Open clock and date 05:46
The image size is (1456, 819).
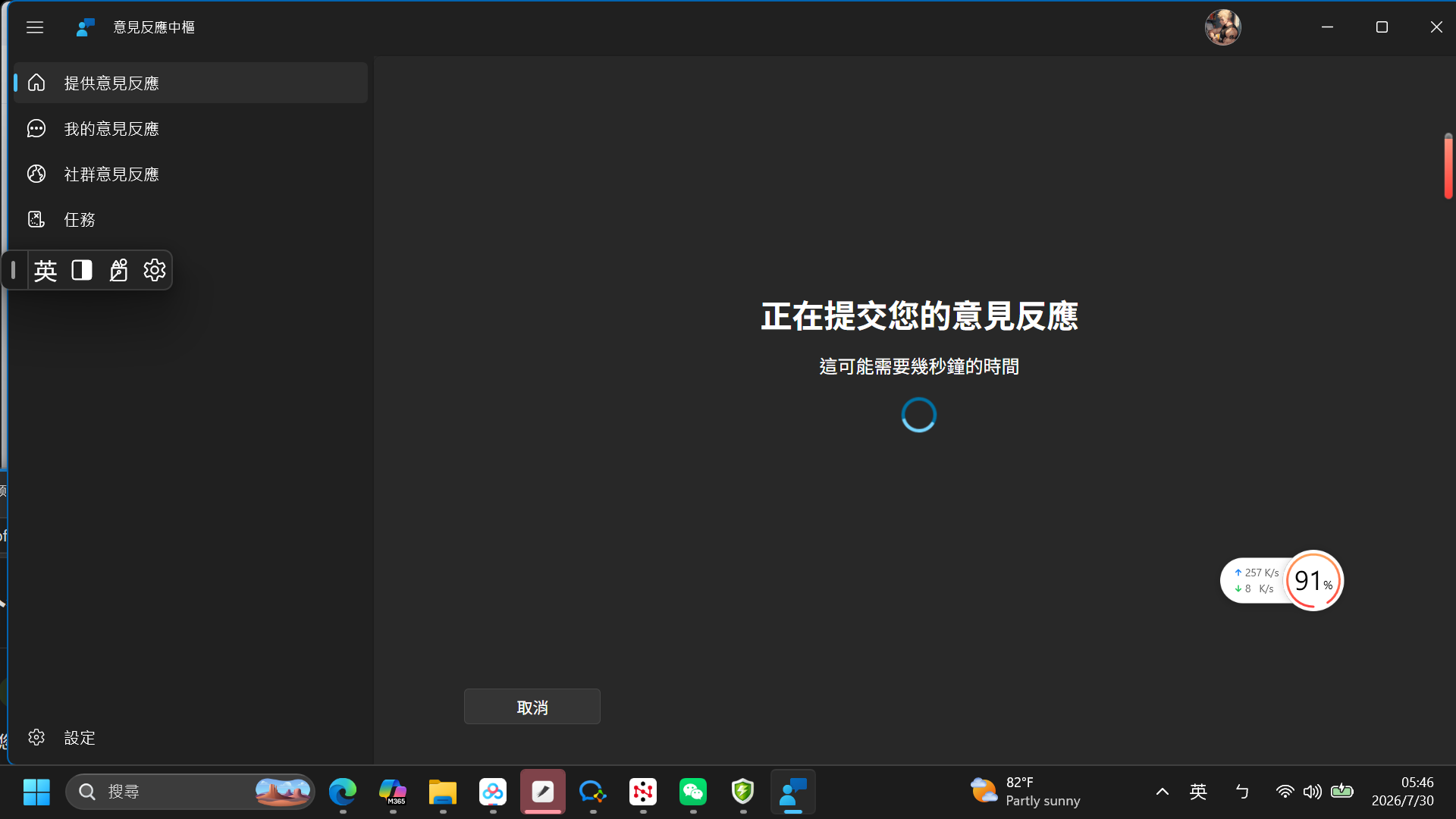tap(1402, 792)
